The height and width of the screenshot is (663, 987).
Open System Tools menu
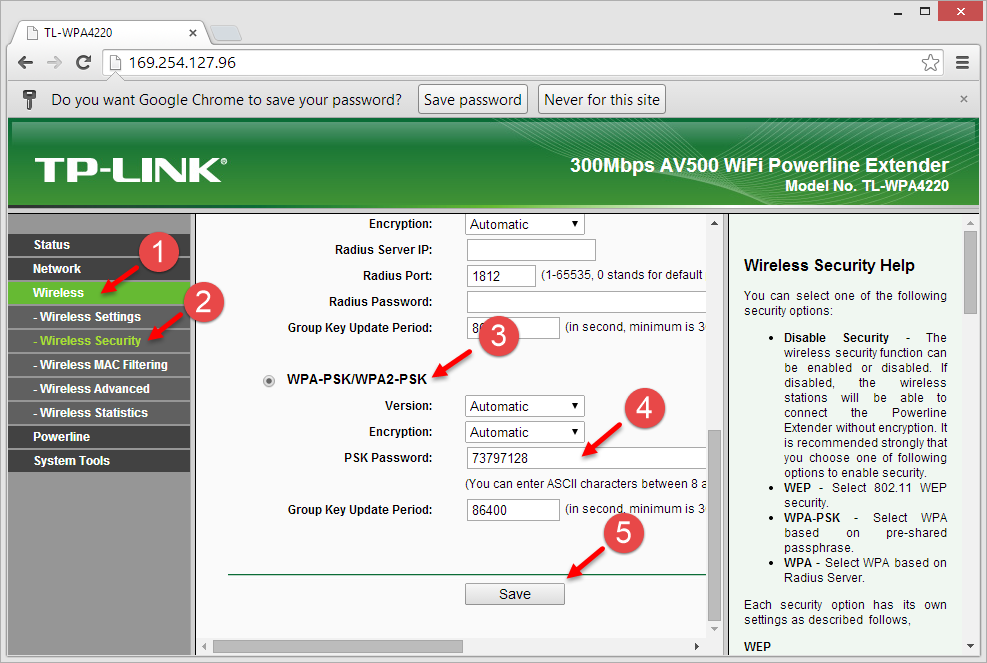(99, 460)
